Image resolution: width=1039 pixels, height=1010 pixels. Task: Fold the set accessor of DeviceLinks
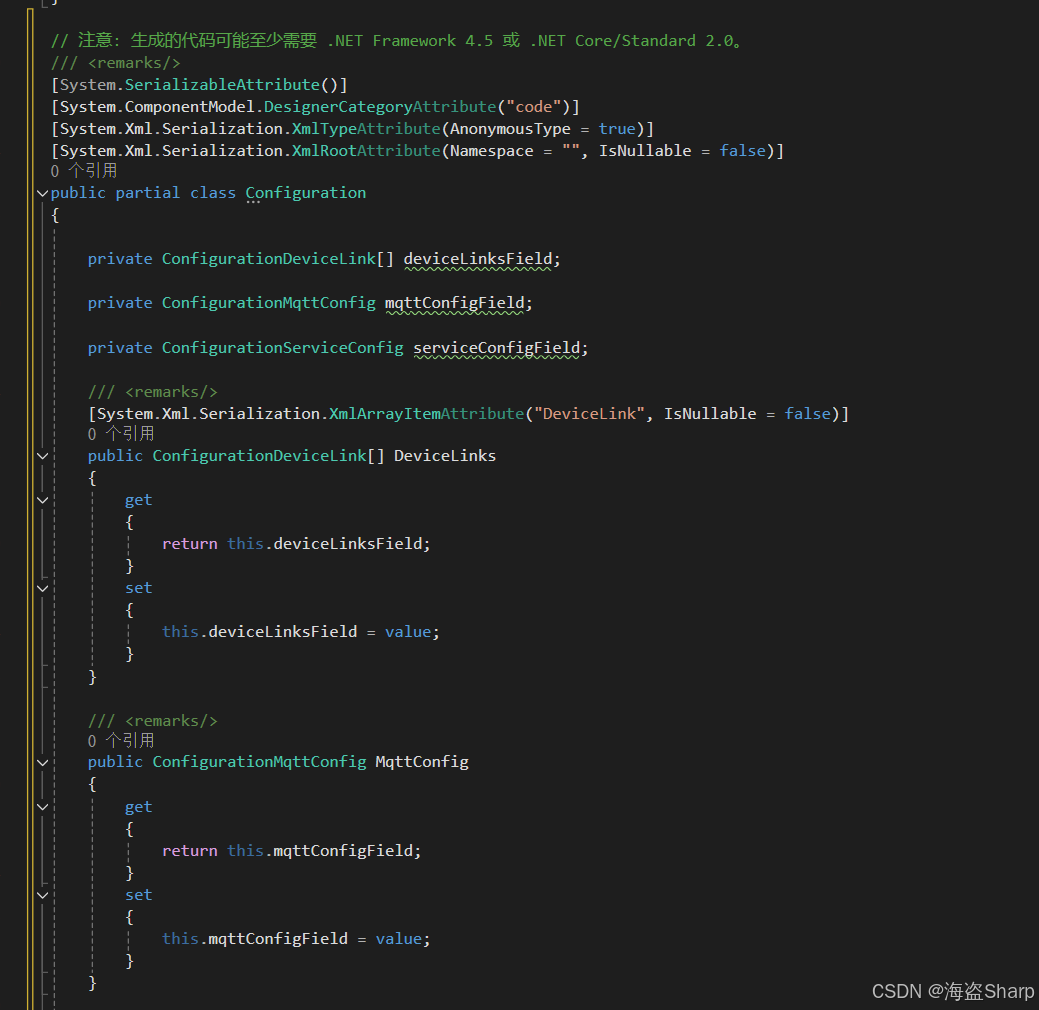click(42, 588)
